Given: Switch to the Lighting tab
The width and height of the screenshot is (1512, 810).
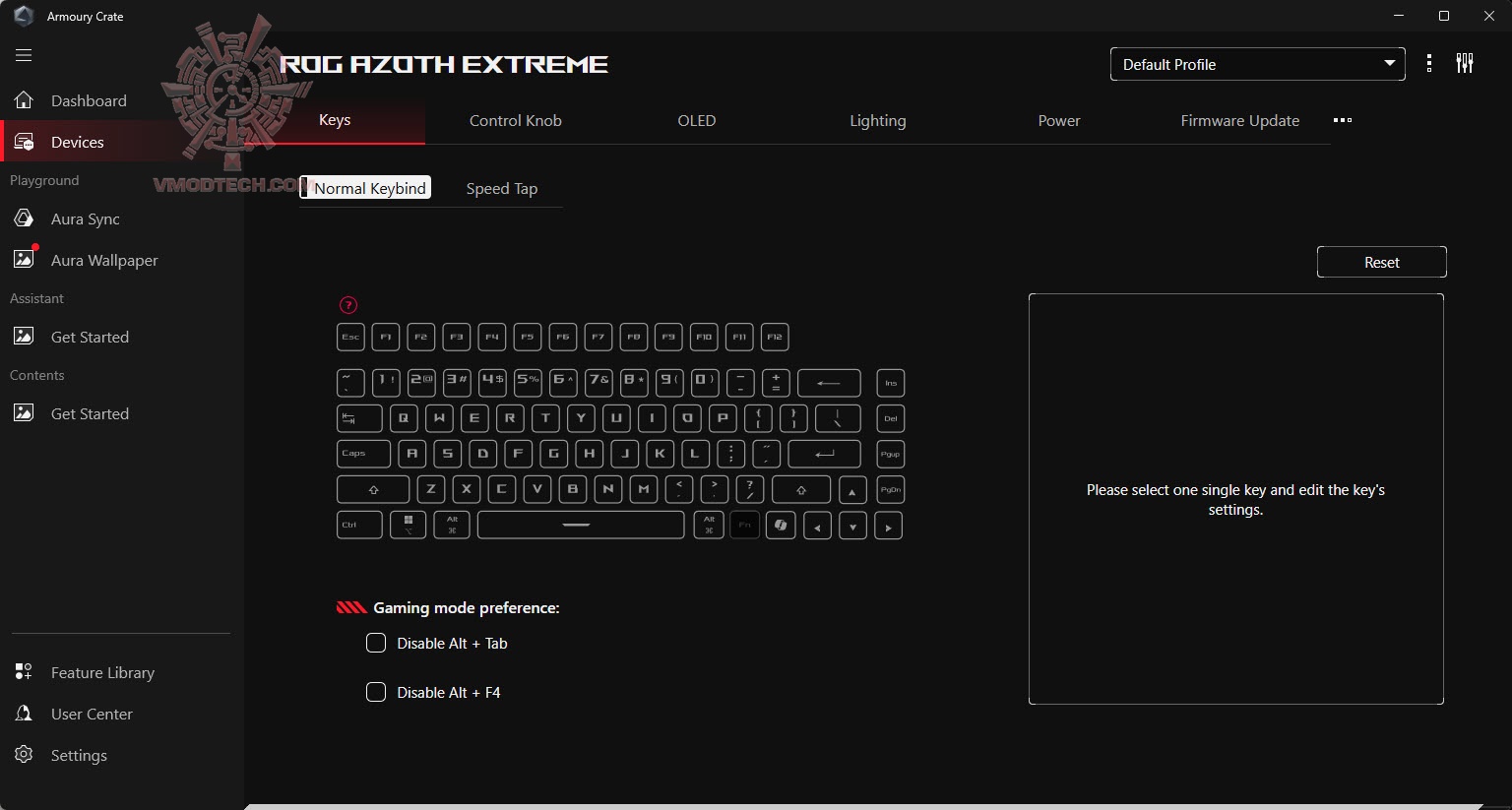Looking at the screenshot, I should (878, 120).
